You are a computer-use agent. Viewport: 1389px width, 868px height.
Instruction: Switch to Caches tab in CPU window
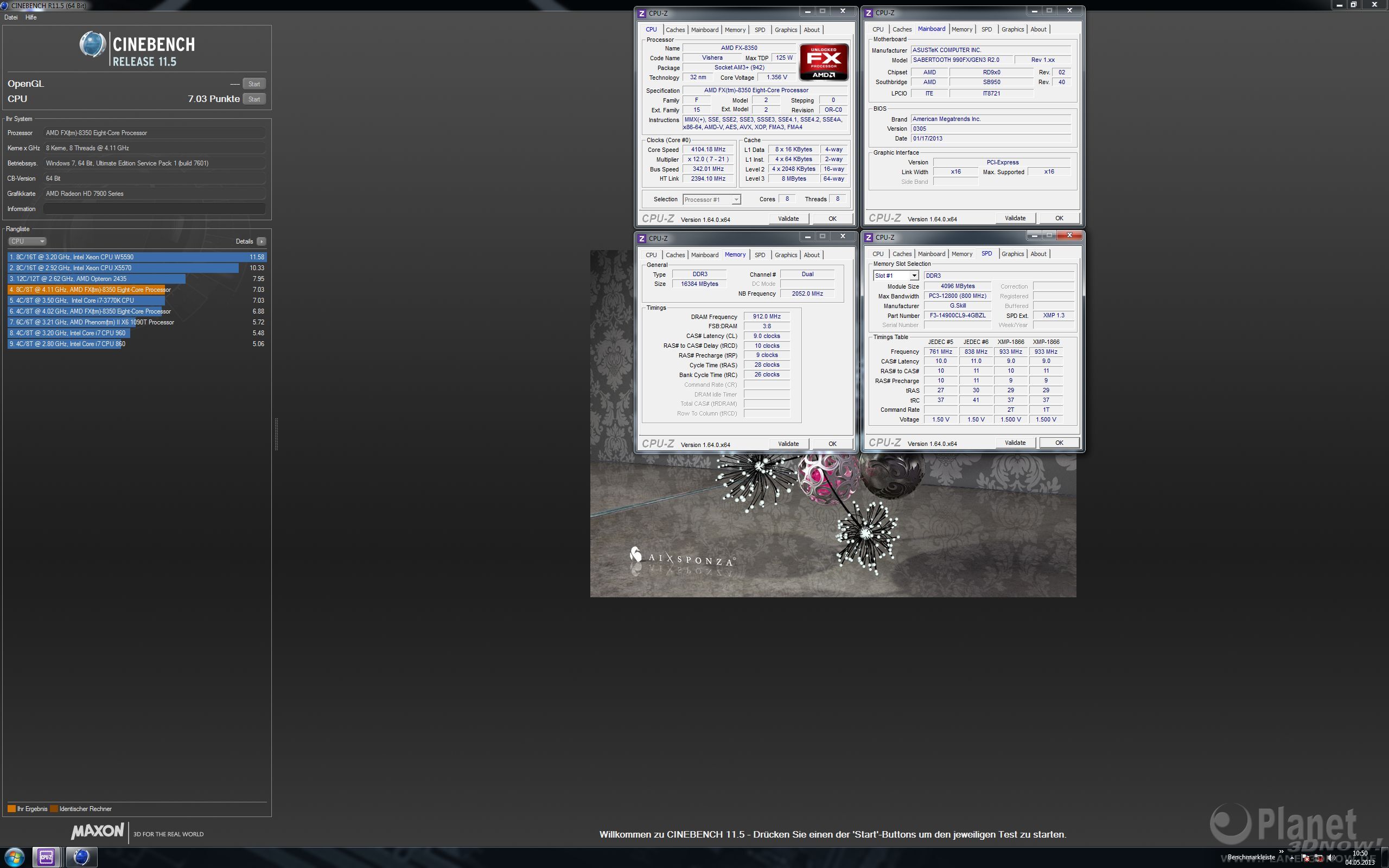675,30
